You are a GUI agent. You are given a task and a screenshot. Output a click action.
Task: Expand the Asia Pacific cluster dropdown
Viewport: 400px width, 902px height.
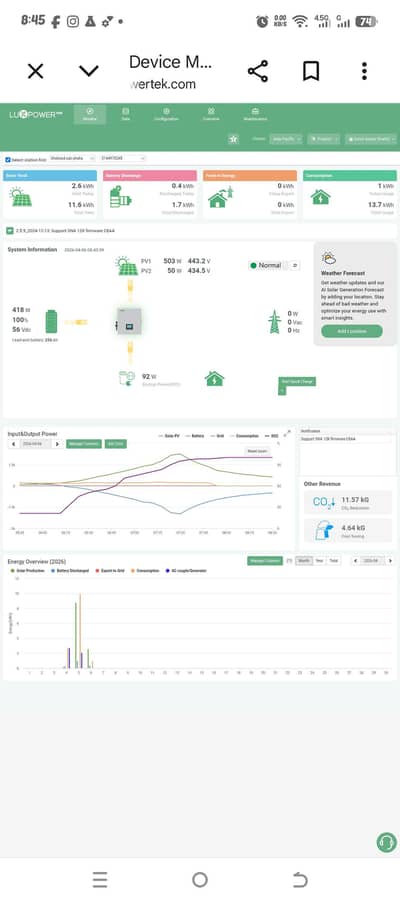point(286,139)
